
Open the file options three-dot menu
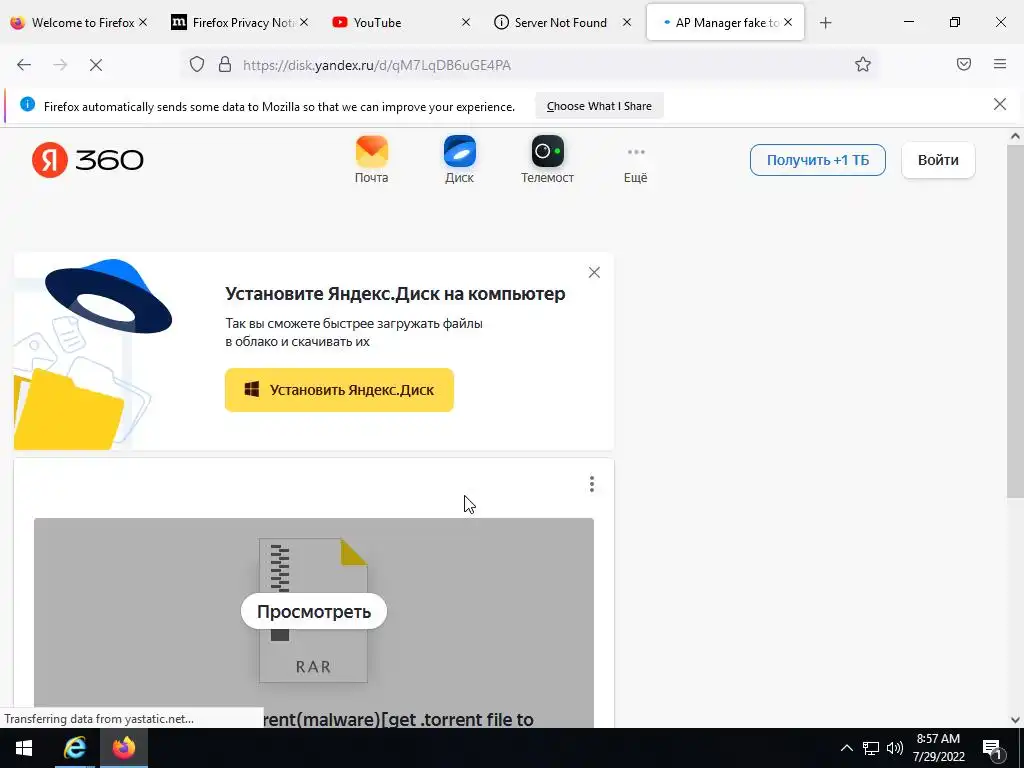[592, 484]
